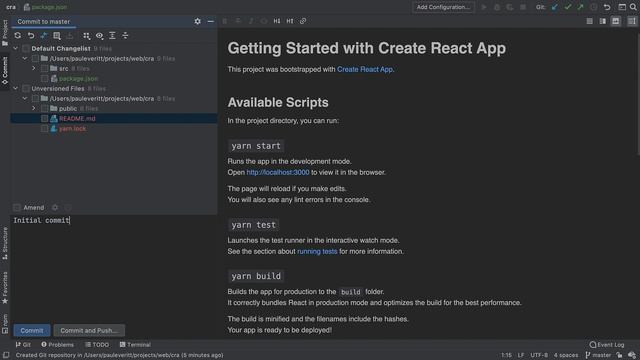Select the Commit tool window tab
The width and height of the screenshot is (640, 360).
[5, 71]
